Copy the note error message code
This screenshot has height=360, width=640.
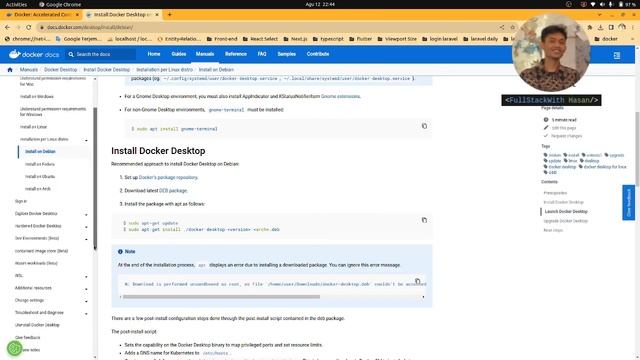[418, 281]
